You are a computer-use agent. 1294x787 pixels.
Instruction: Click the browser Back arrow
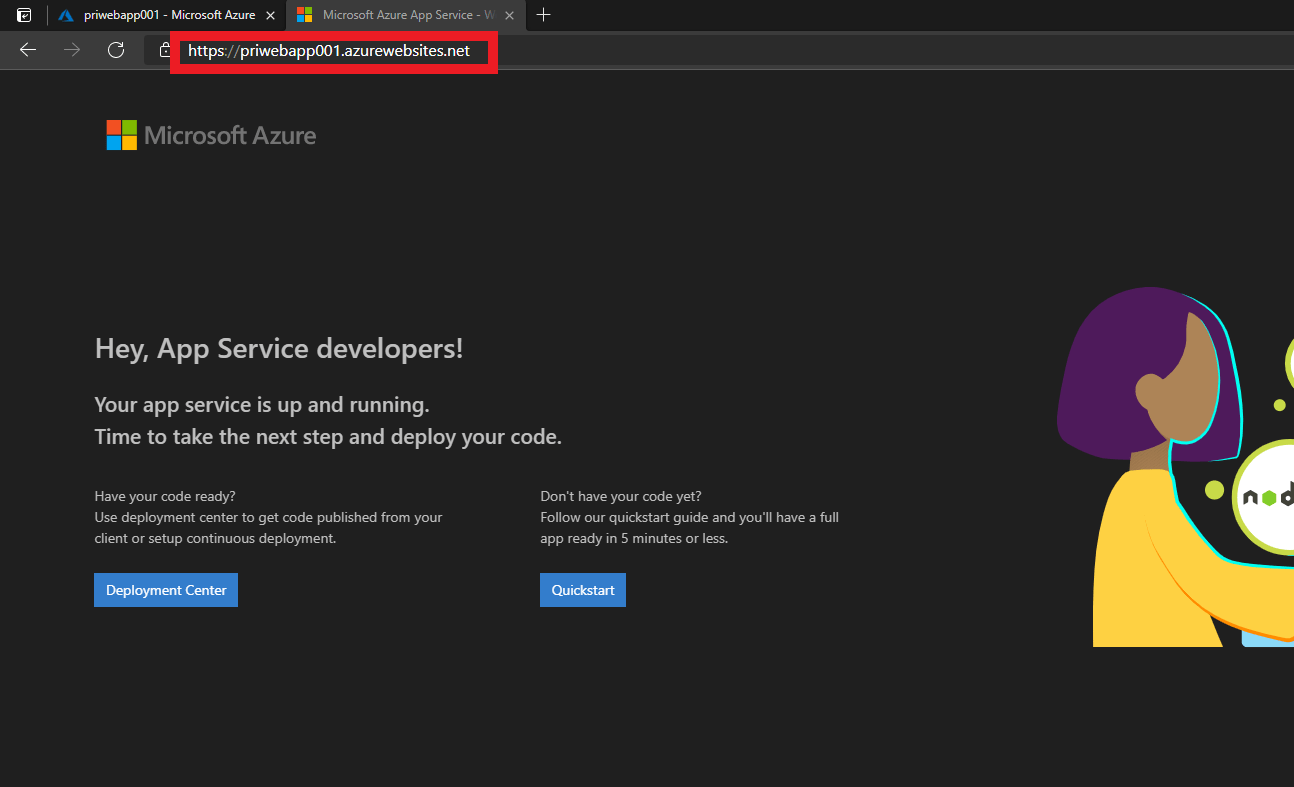click(x=28, y=50)
